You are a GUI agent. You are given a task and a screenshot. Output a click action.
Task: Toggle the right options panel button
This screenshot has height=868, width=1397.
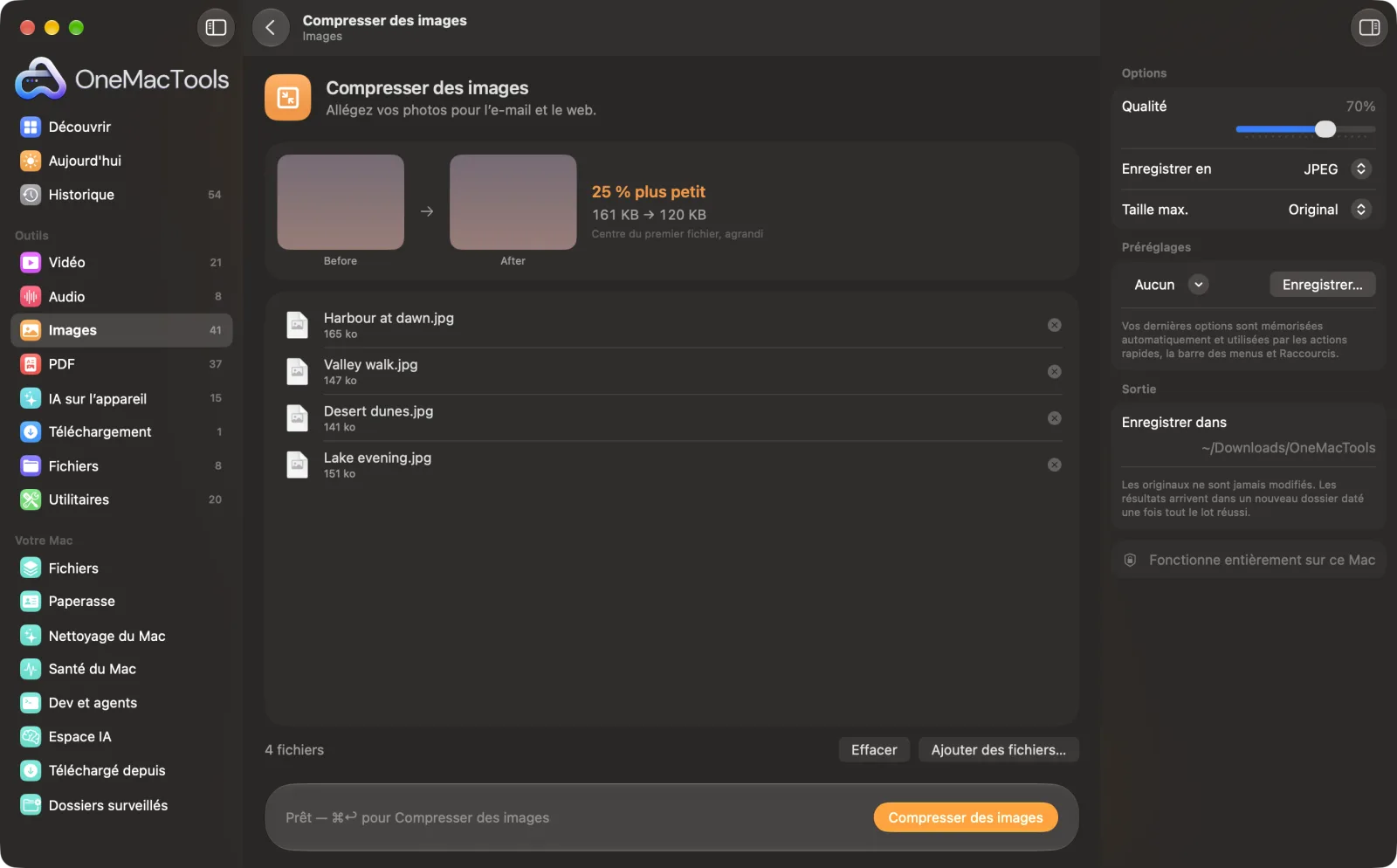(1369, 28)
